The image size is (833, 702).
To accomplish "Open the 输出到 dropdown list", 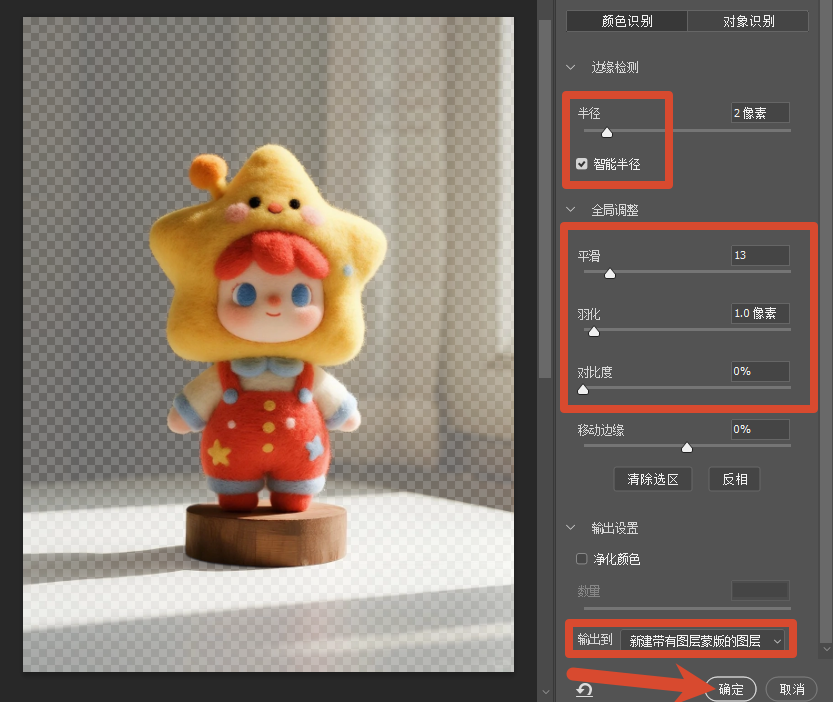I will coord(702,640).
